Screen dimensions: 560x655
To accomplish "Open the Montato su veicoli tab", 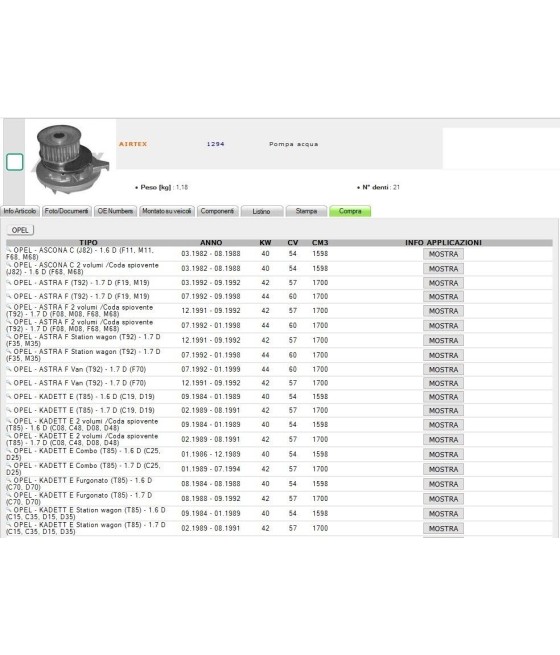I will [167, 211].
